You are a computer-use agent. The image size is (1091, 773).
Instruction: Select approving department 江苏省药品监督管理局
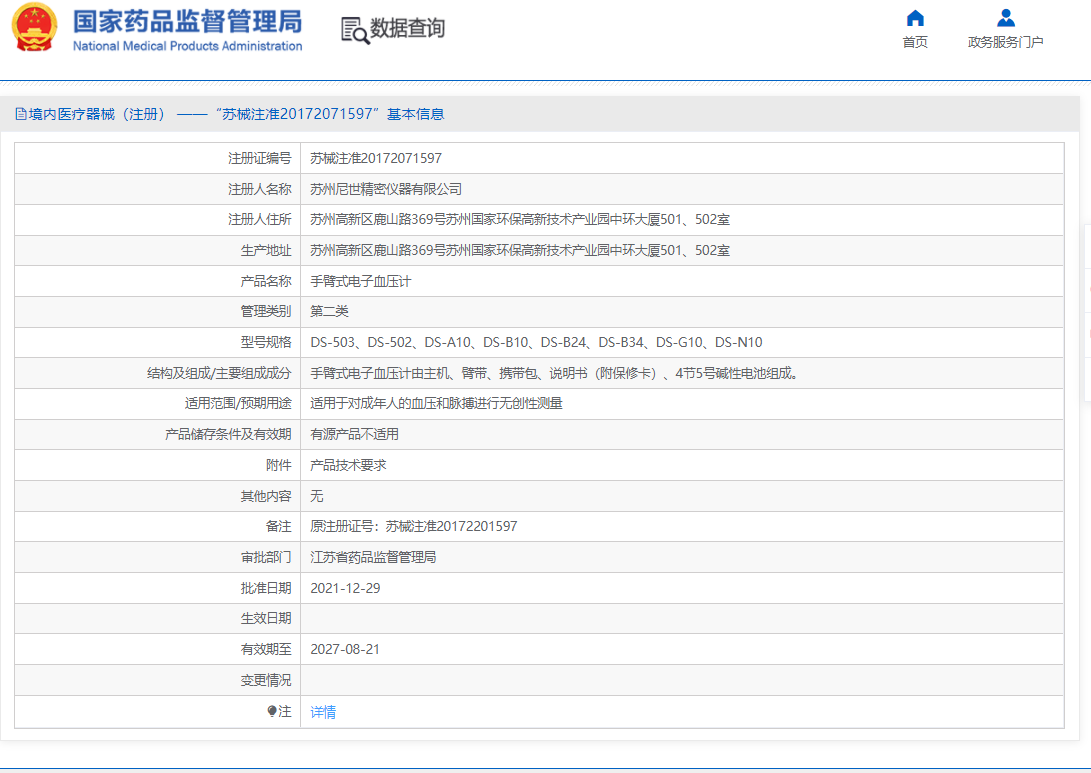pyautogui.click(x=373, y=557)
